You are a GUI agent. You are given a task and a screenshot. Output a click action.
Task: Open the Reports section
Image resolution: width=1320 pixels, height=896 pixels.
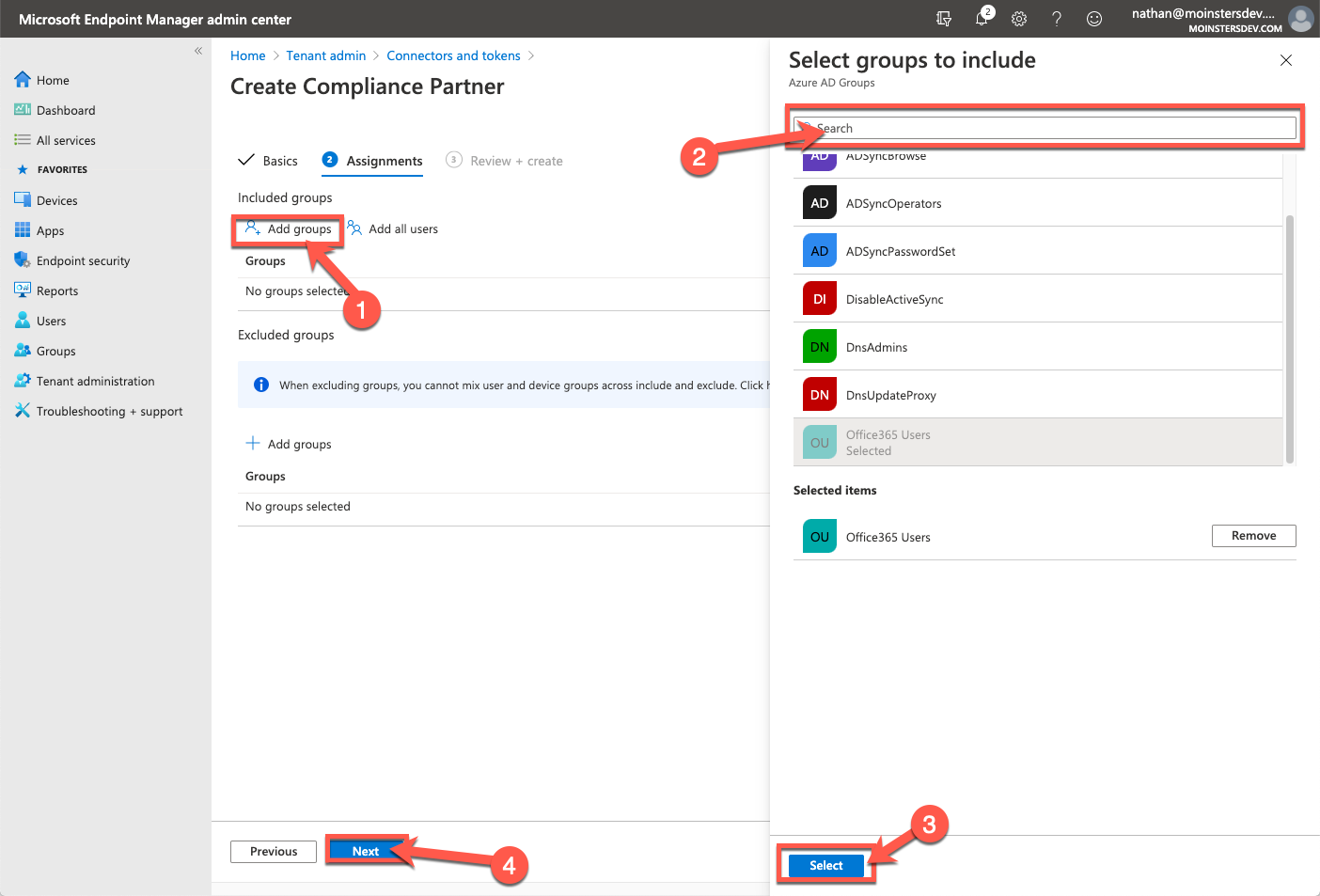tap(58, 291)
